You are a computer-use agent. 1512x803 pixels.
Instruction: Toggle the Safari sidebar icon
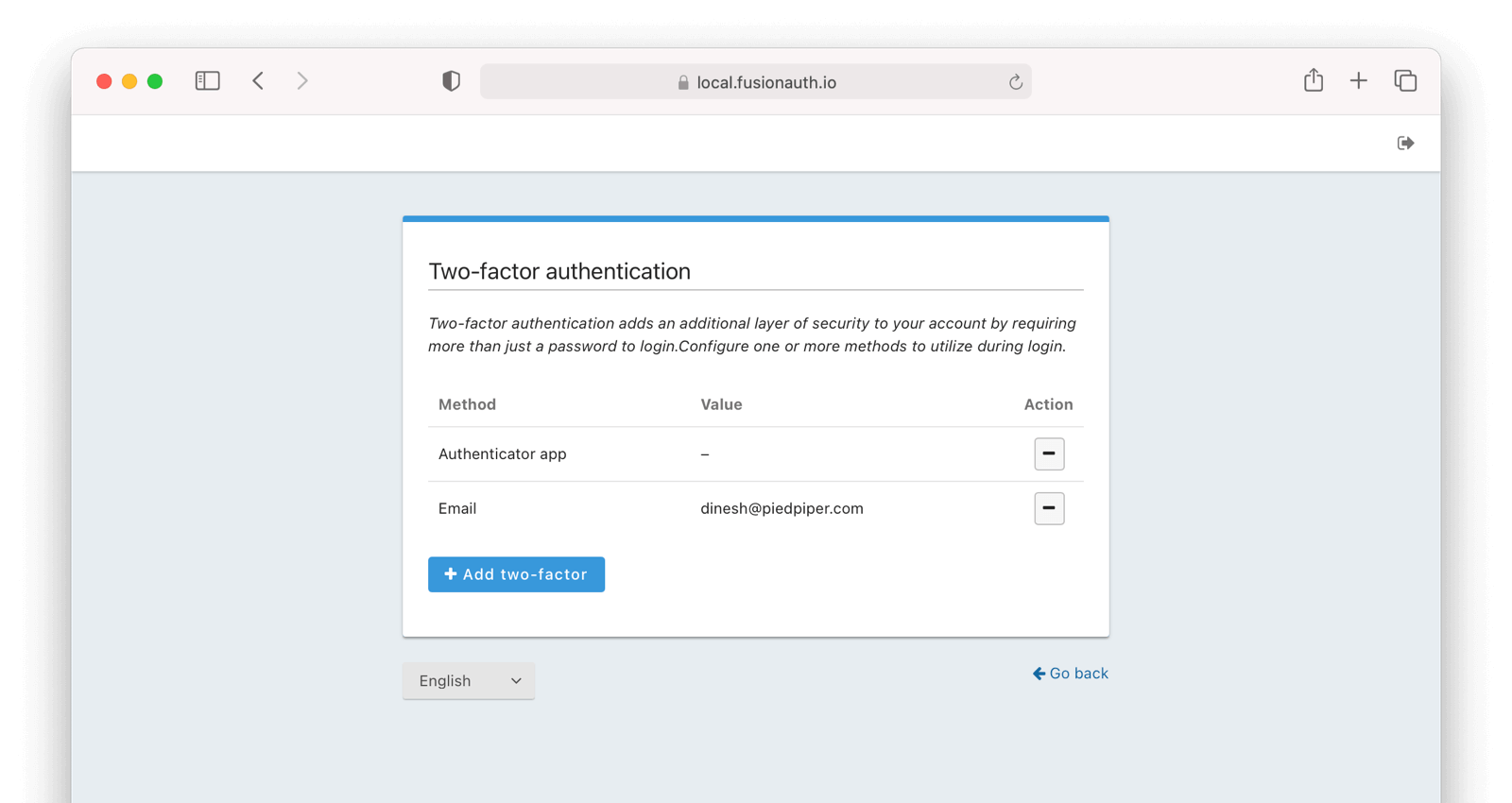click(208, 81)
